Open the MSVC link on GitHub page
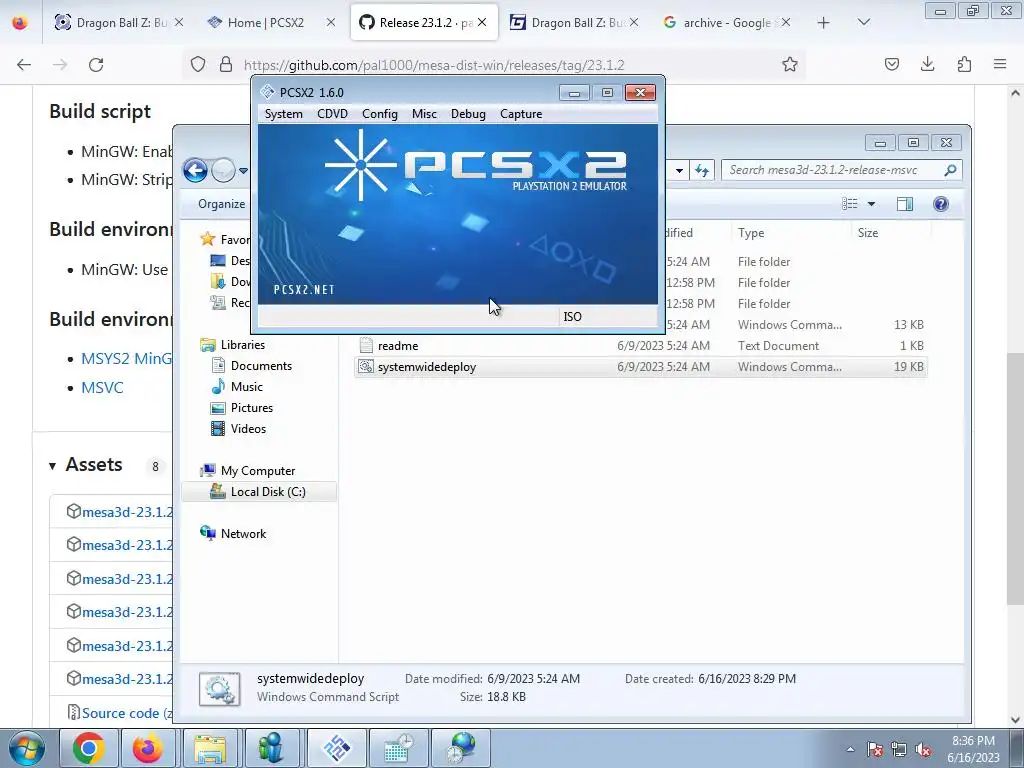The height and width of the screenshot is (768, 1024). (102, 387)
